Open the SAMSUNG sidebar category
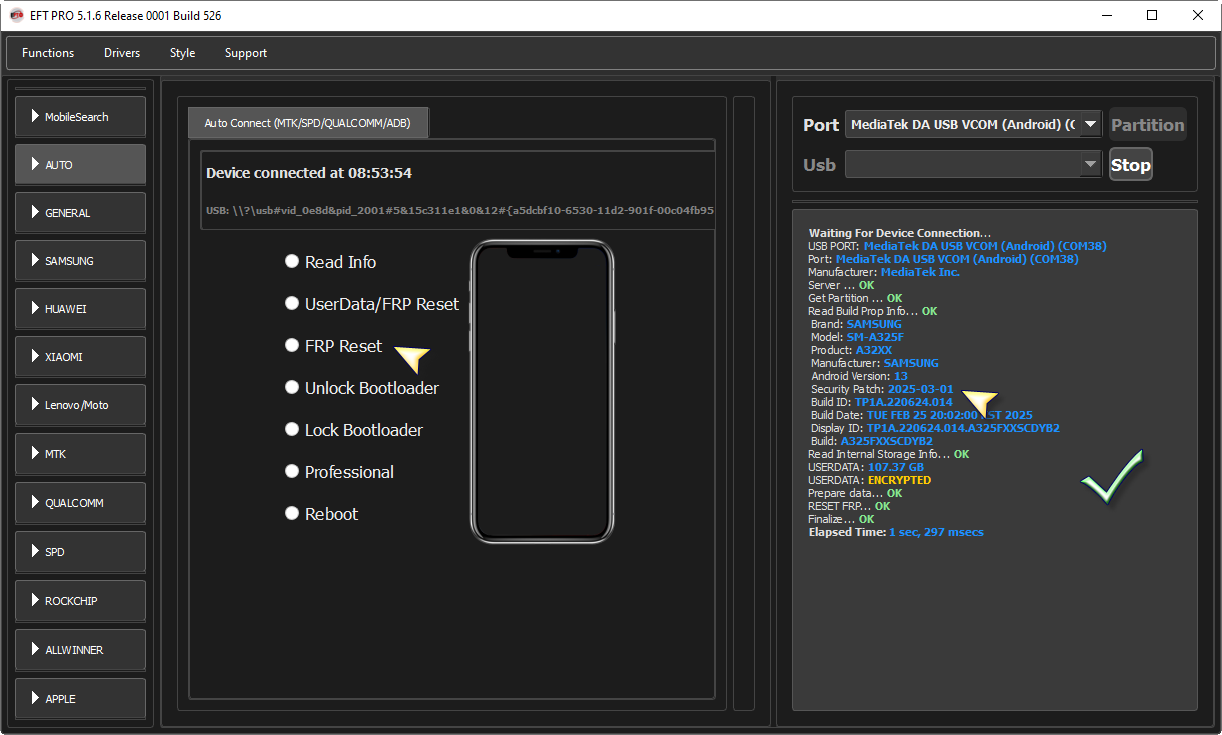Viewport: 1222px width, 735px height. (81, 261)
